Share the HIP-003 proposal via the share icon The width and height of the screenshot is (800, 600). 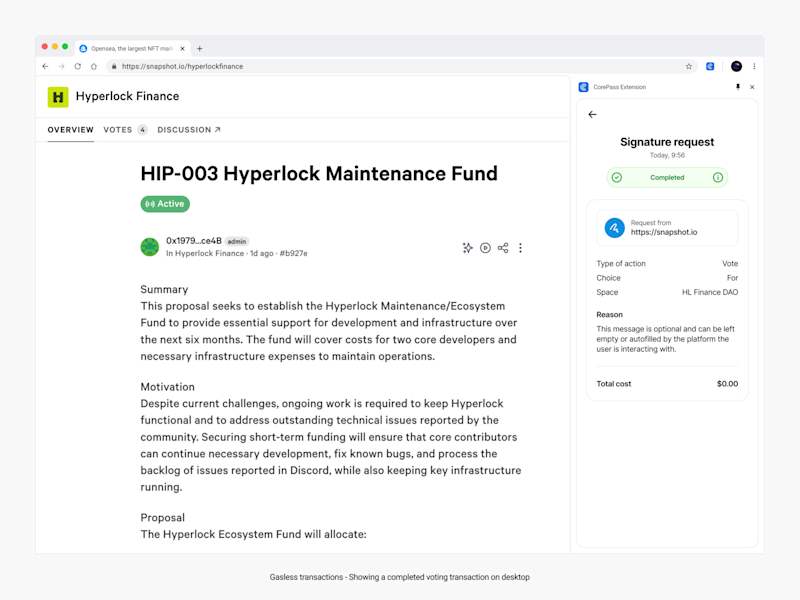[x=503, y=247]
